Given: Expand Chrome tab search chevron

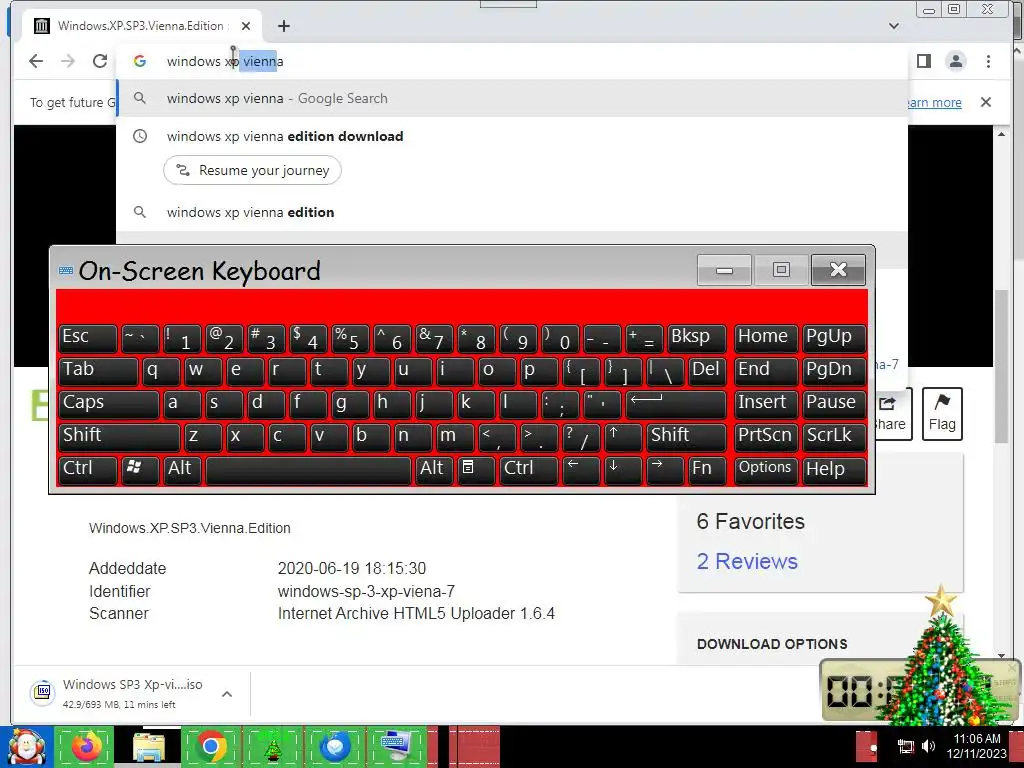Looking at the screenshot, I should point(894,26).
